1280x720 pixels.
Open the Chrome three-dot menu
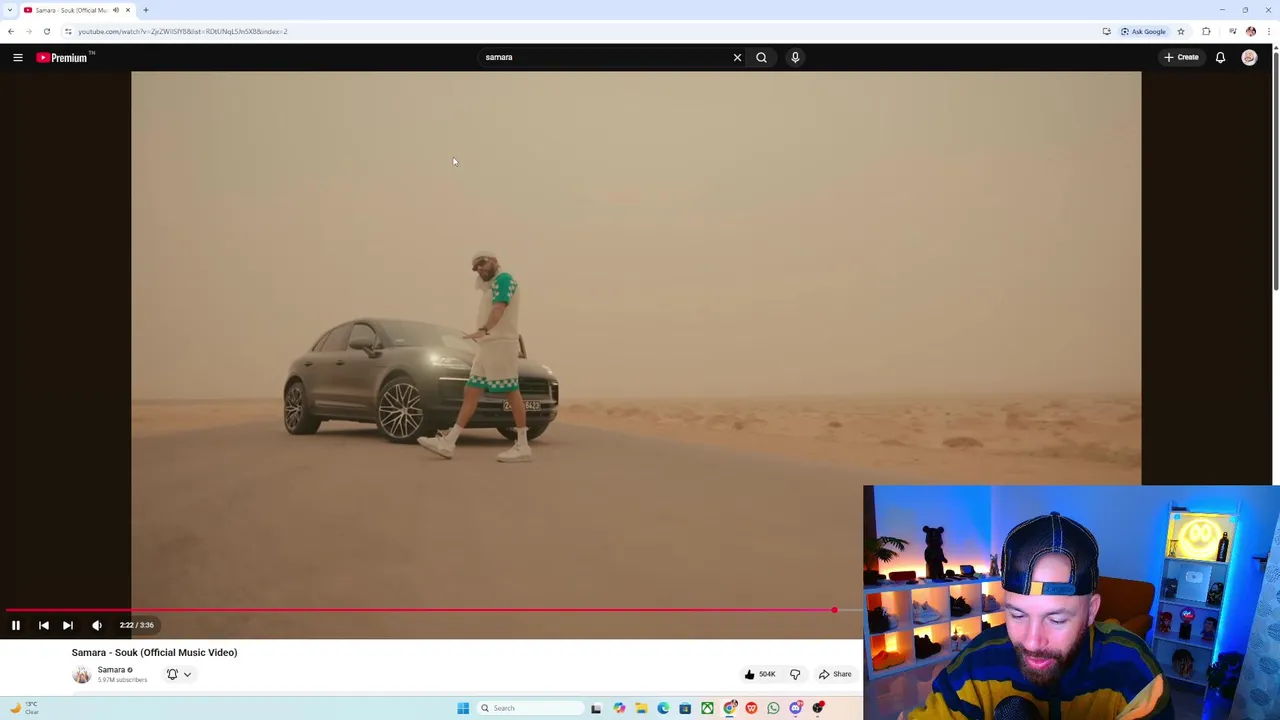tap(1269, 32)
